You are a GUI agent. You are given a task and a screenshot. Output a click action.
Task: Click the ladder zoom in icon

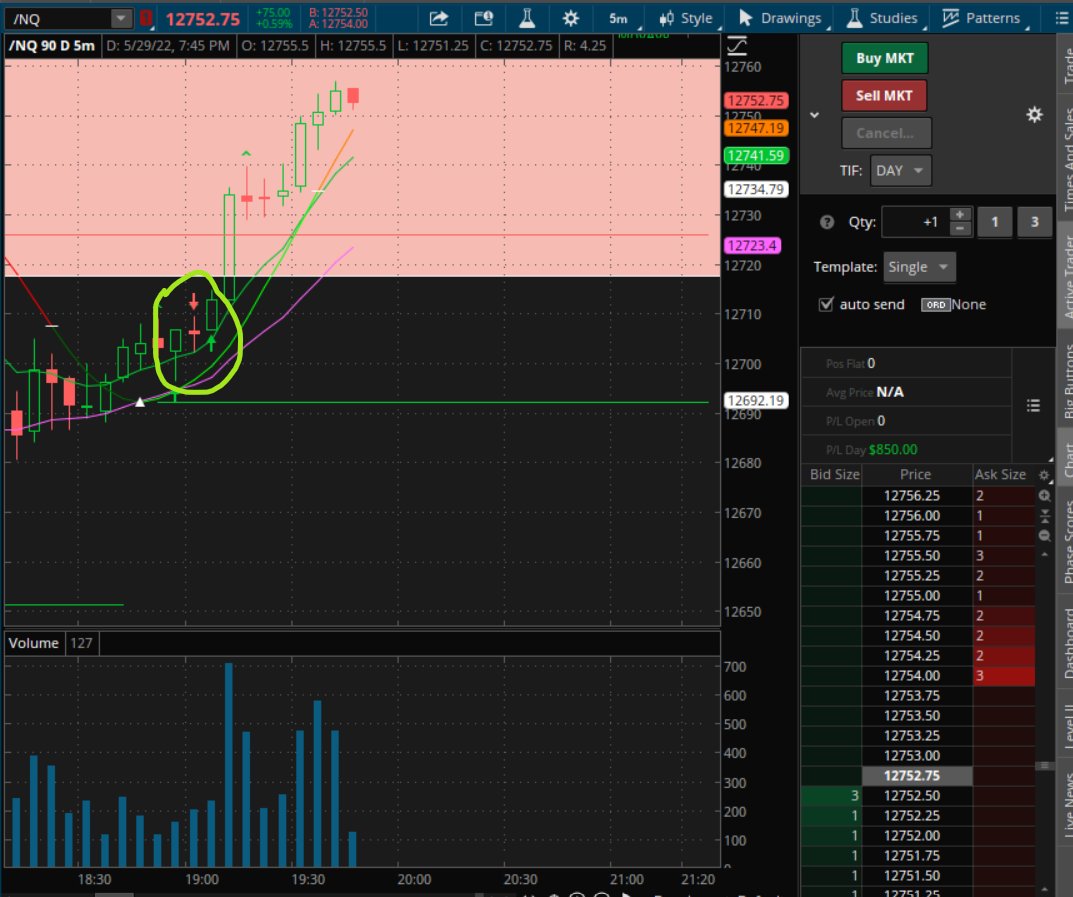point(1044,495)
